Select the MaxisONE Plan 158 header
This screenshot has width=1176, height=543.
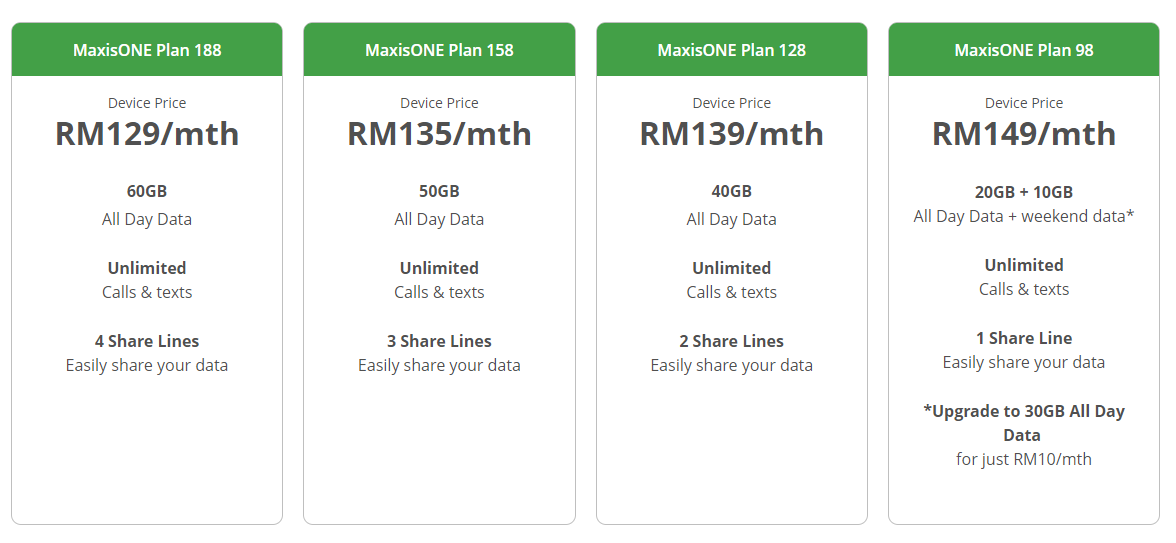[439, 50]
